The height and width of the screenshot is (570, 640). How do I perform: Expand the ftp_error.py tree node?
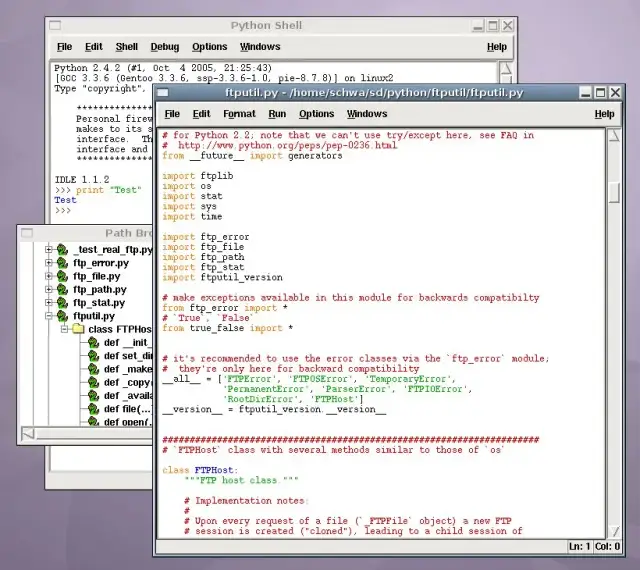[x=47, y=263]
